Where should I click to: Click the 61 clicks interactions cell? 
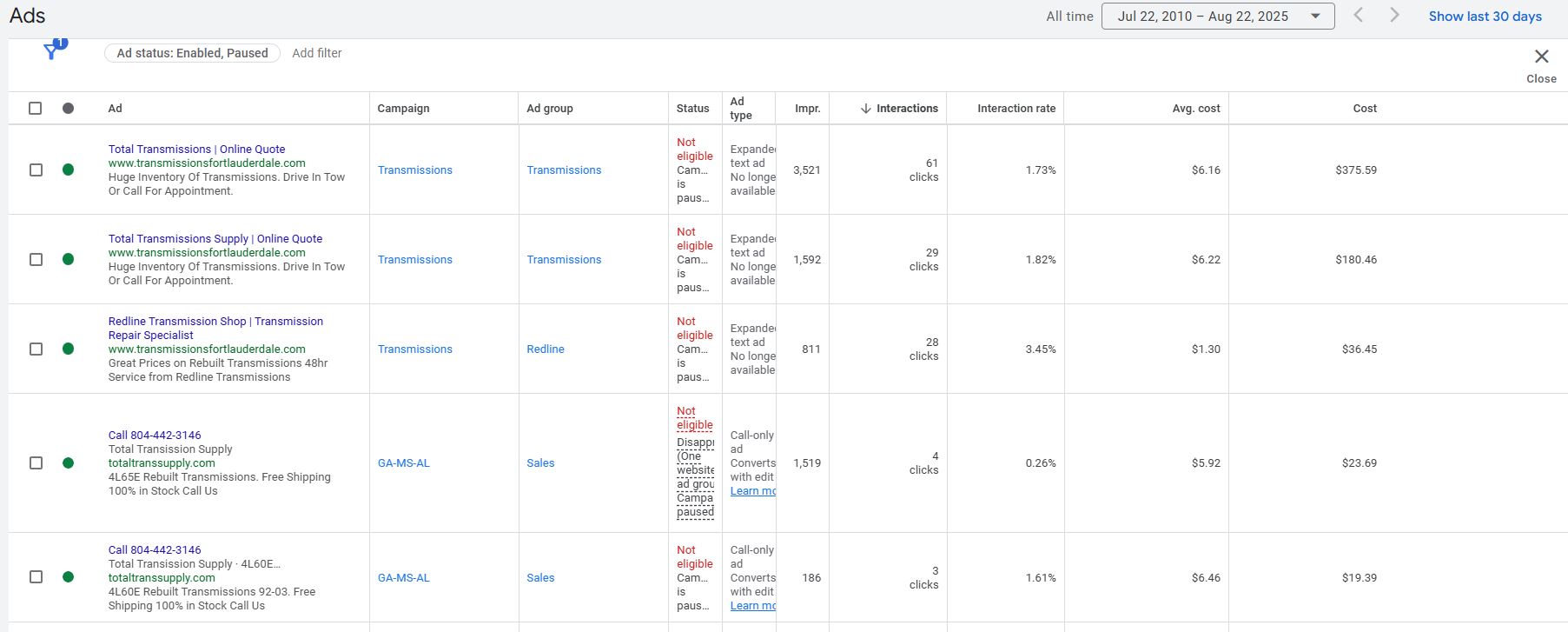(x=923, y=170)
